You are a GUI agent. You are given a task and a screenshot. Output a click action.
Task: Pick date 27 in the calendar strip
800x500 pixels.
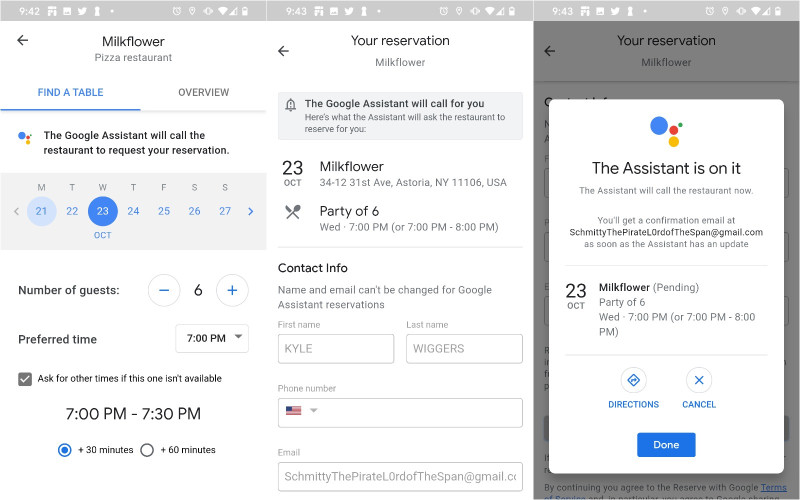(225, 211)
